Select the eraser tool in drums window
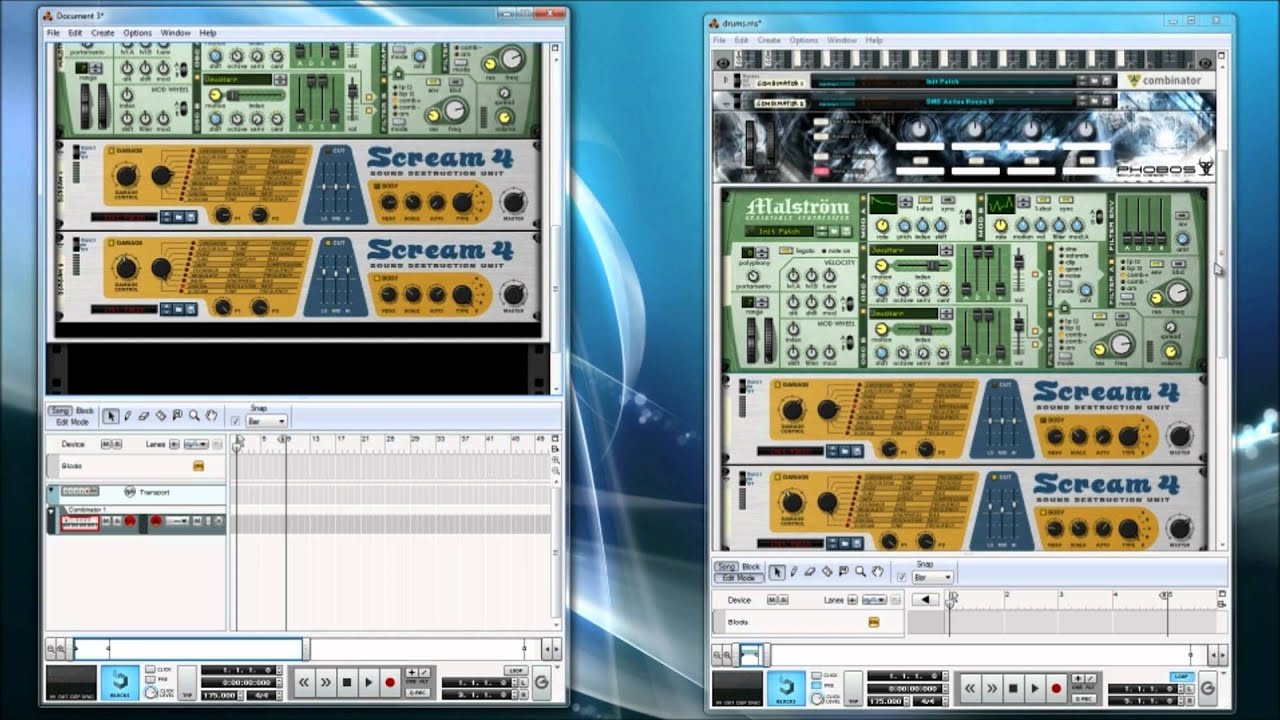 (x=810, y=572)
